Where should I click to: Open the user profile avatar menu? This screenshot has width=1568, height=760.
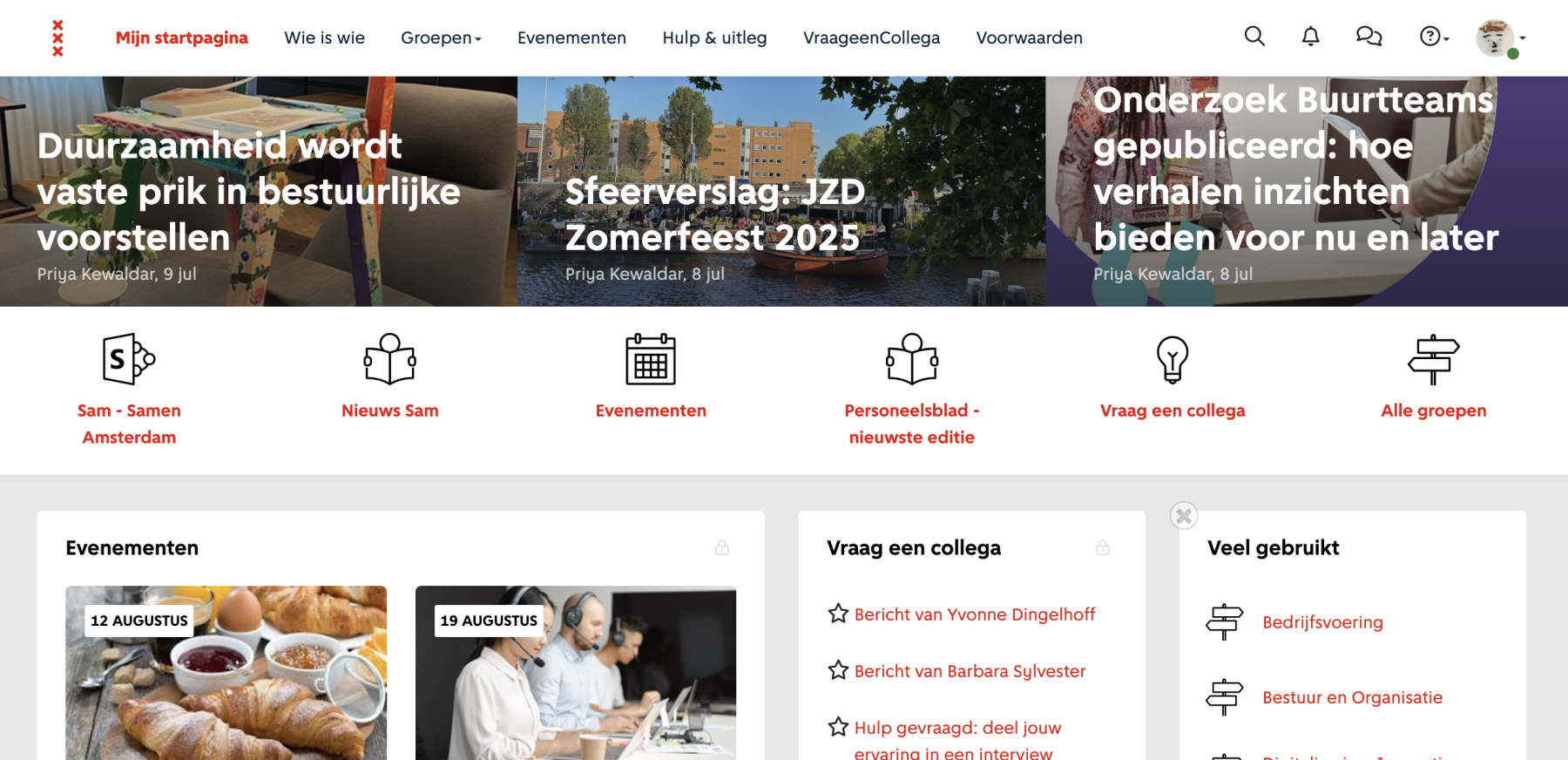pyautogui.click(x=1500, y=38)
